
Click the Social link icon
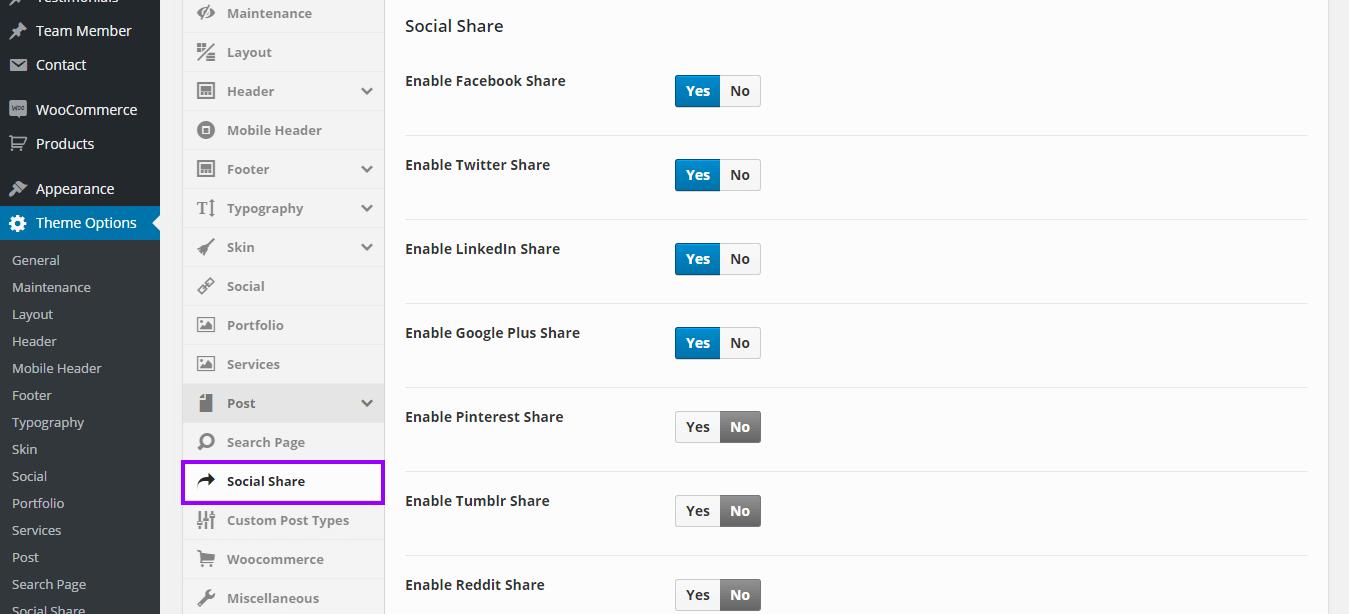click(x=206, y=286)
